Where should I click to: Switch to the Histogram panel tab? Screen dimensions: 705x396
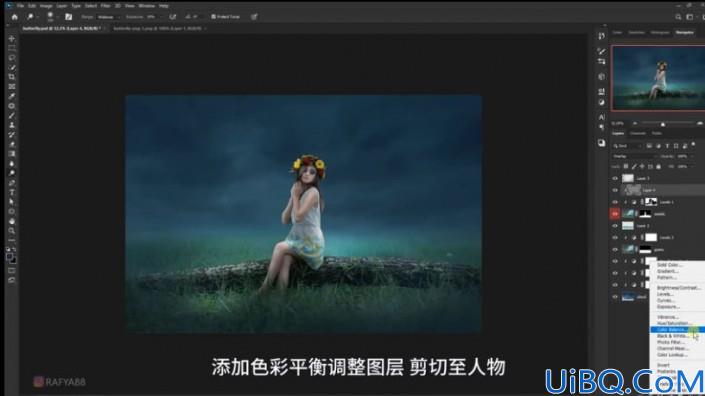pyautogui.click(x=660, y=32)
